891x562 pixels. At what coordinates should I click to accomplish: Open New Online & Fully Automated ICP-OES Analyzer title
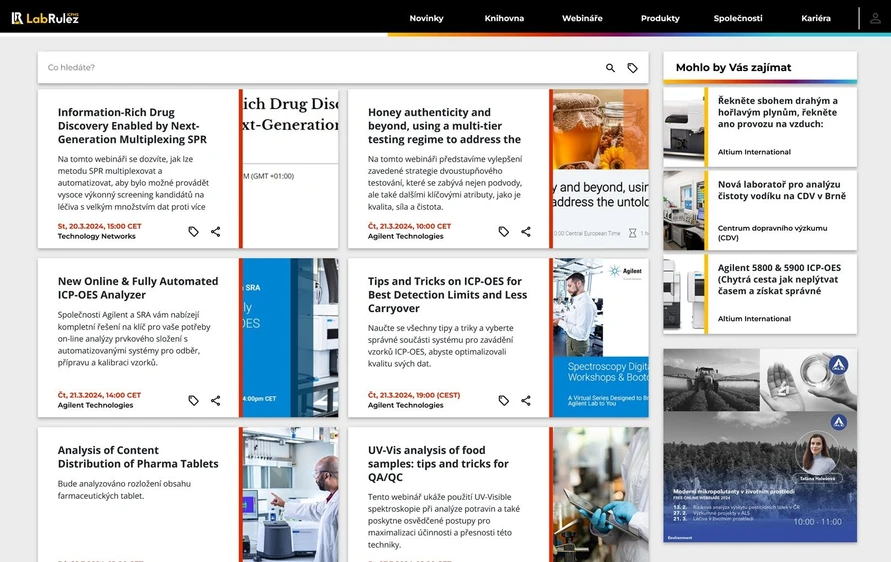[138, 288]
